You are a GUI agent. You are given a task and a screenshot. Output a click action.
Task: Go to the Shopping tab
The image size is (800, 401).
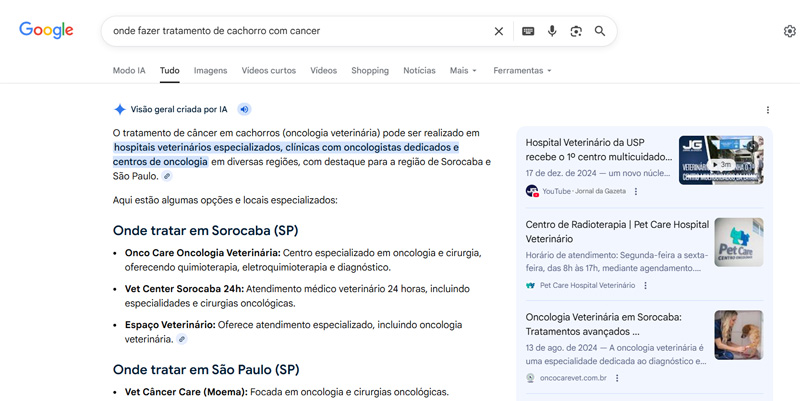370,70
